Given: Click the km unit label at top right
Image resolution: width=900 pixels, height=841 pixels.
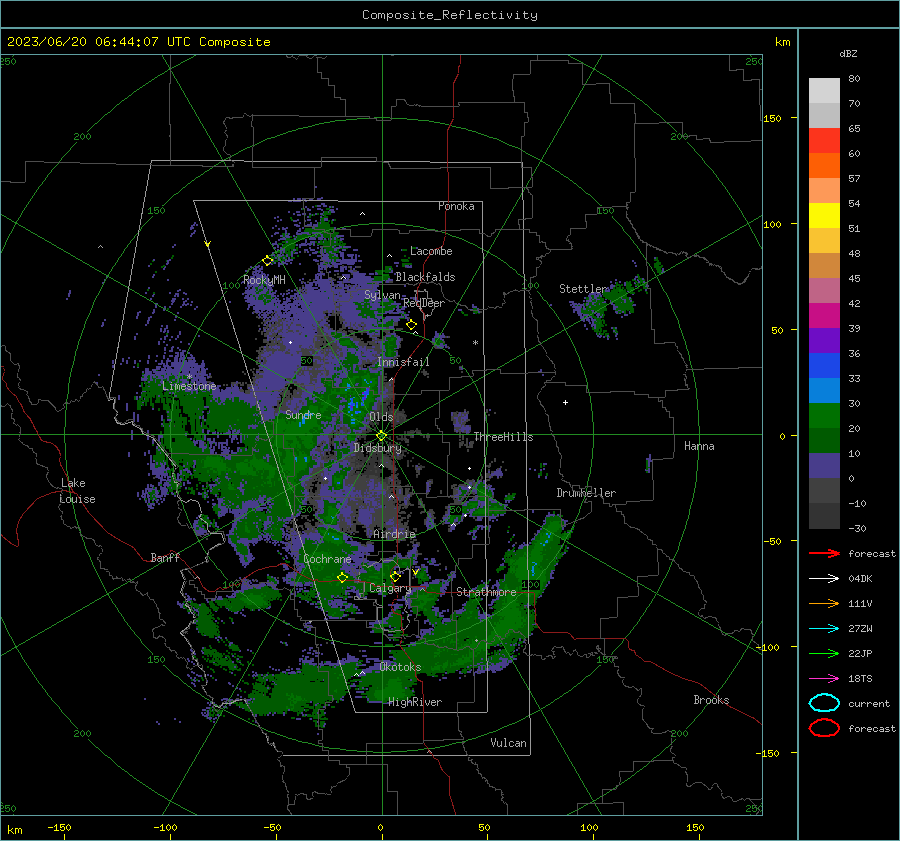Looking at the screenshot, I should [x=782, y=42].
